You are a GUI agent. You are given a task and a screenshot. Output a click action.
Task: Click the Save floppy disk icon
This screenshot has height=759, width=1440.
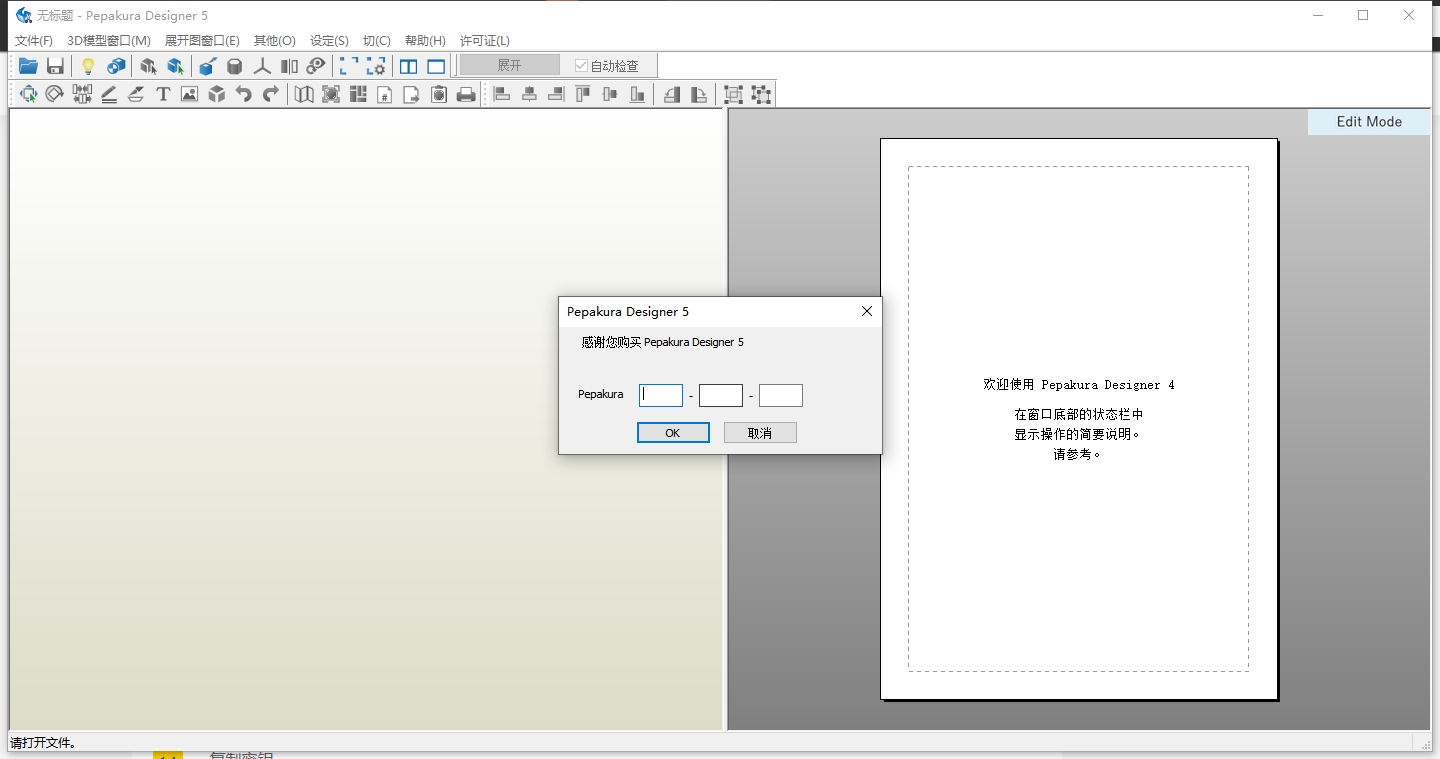pos(55,66)
